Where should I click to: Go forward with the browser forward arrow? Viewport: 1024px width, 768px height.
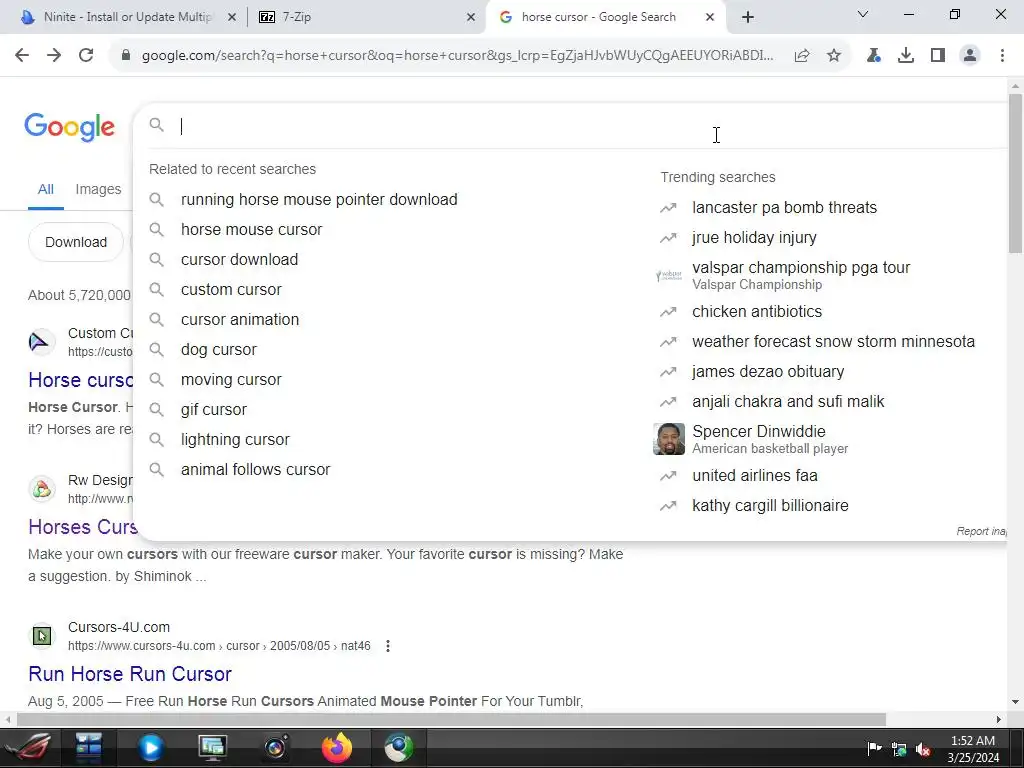(54, 56)
